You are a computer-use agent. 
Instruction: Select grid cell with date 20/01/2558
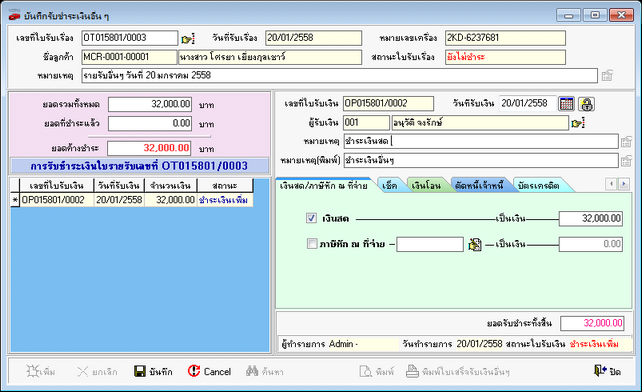pyautogui.click(x=119, y=200)
